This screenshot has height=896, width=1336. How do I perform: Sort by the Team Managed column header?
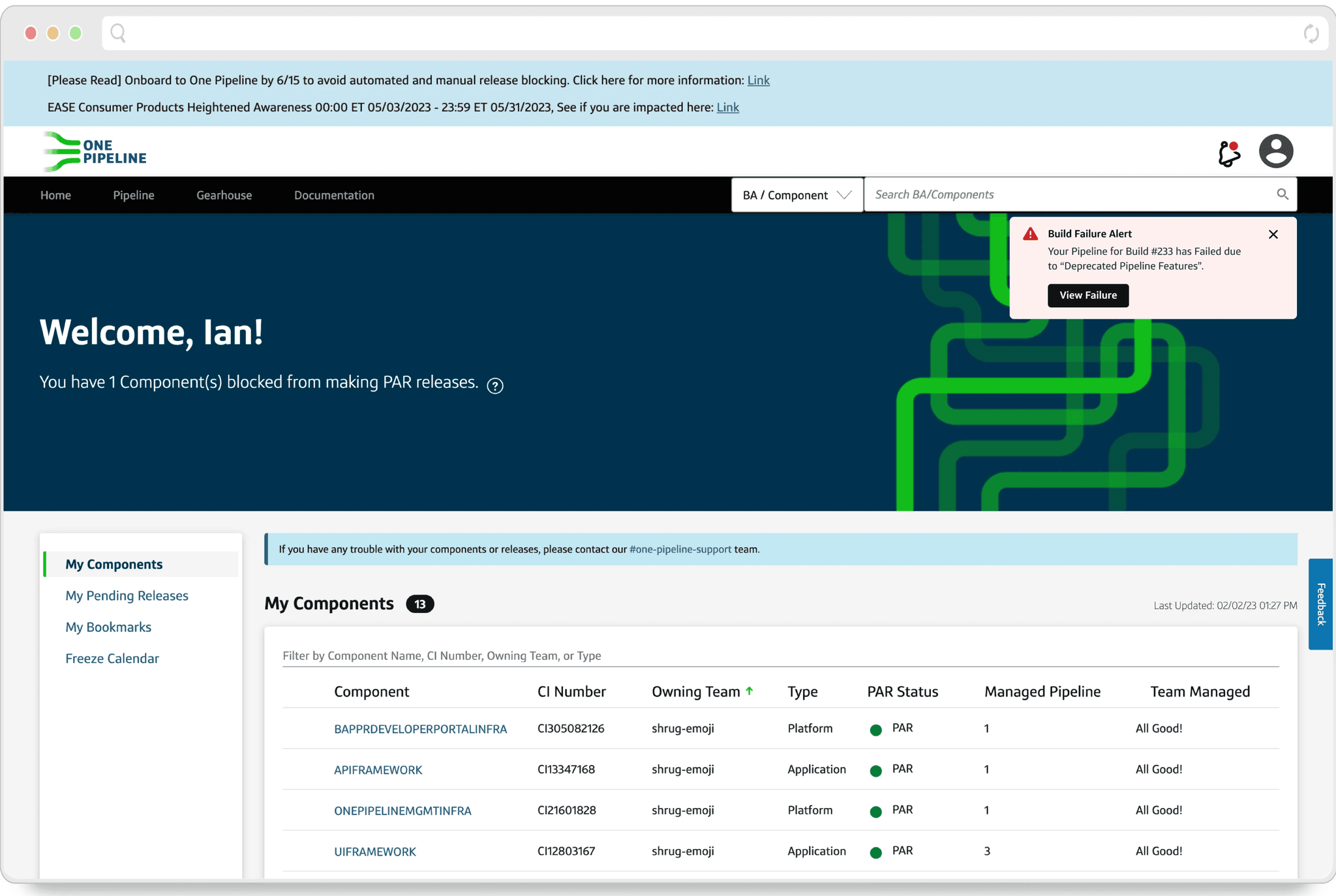click(1199, 691)
